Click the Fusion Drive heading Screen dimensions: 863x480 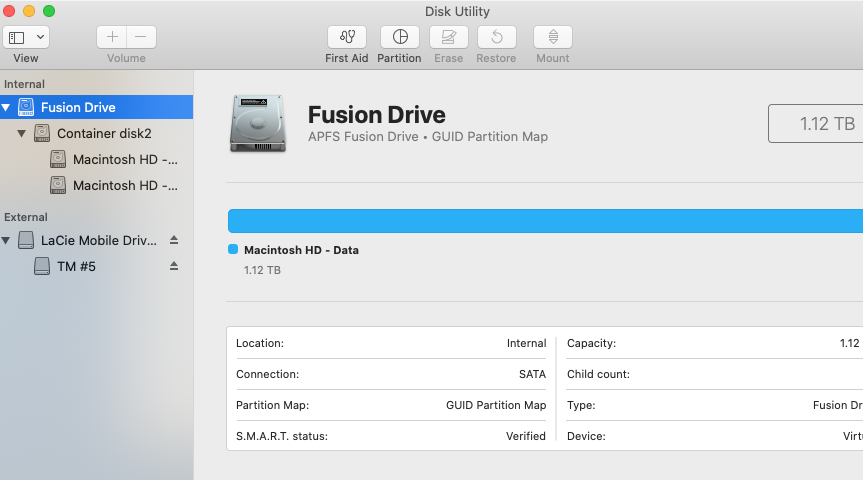(x=376, y=114)
